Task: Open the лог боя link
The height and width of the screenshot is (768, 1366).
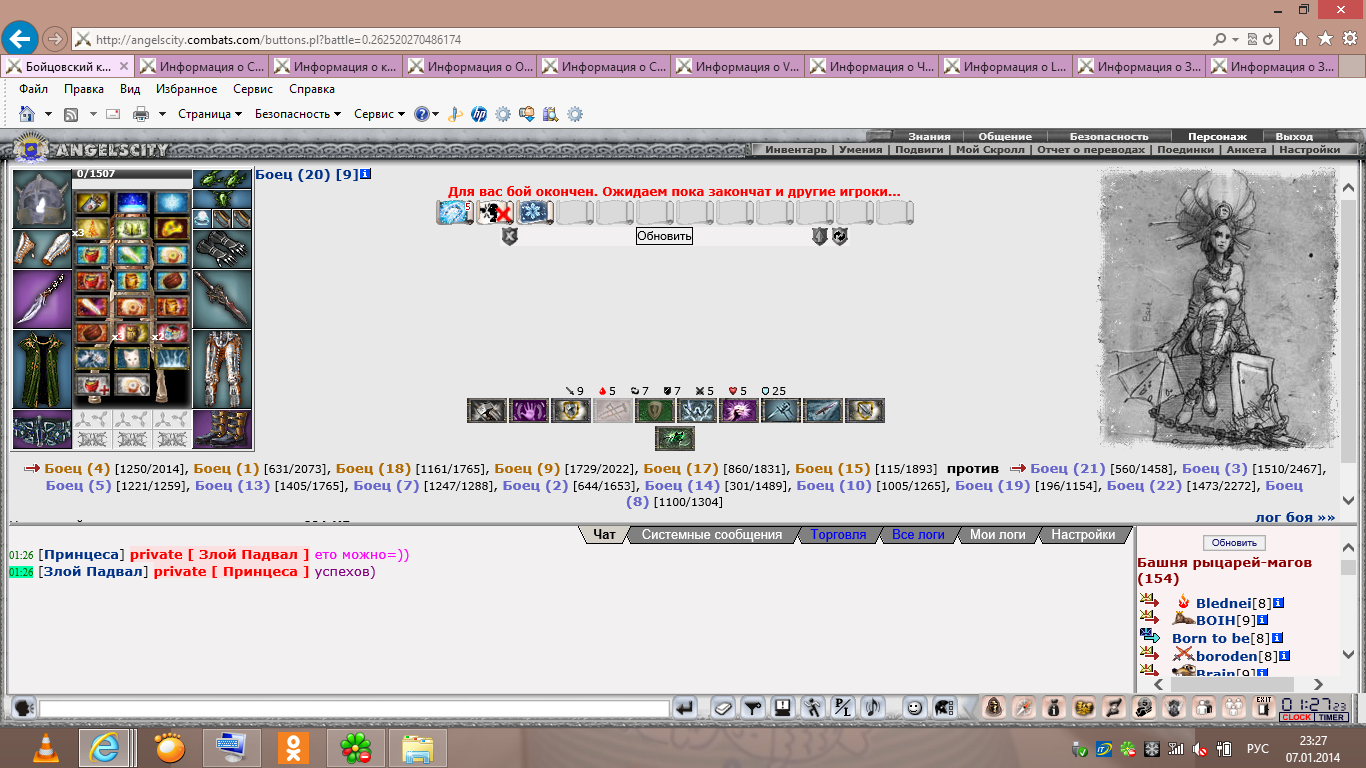Action: coord(1295,517)
